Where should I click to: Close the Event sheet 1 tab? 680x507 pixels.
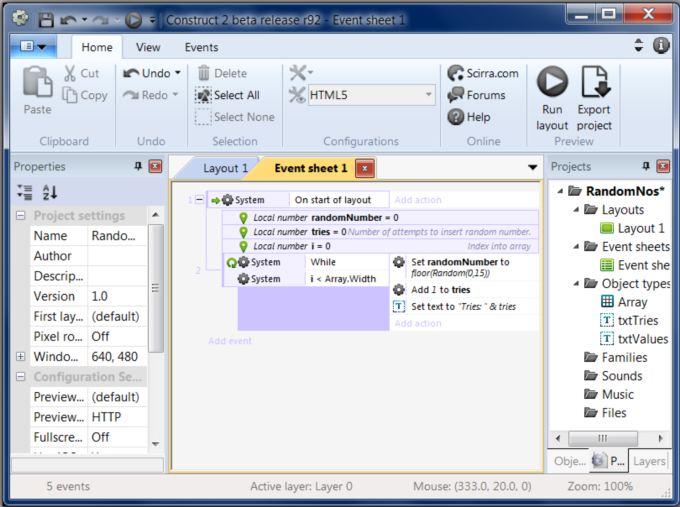[x=365, y=168]
